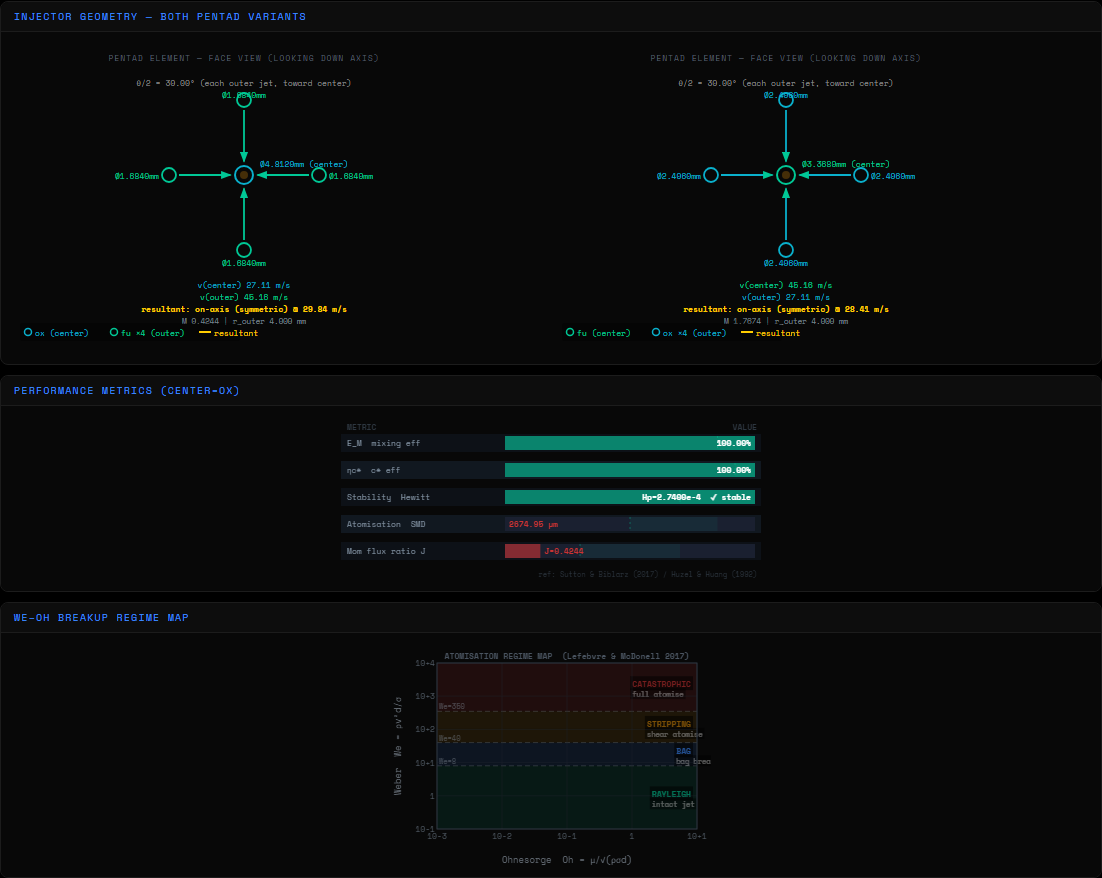Click the 'We=8' threshold label

[x=448, y=761]
